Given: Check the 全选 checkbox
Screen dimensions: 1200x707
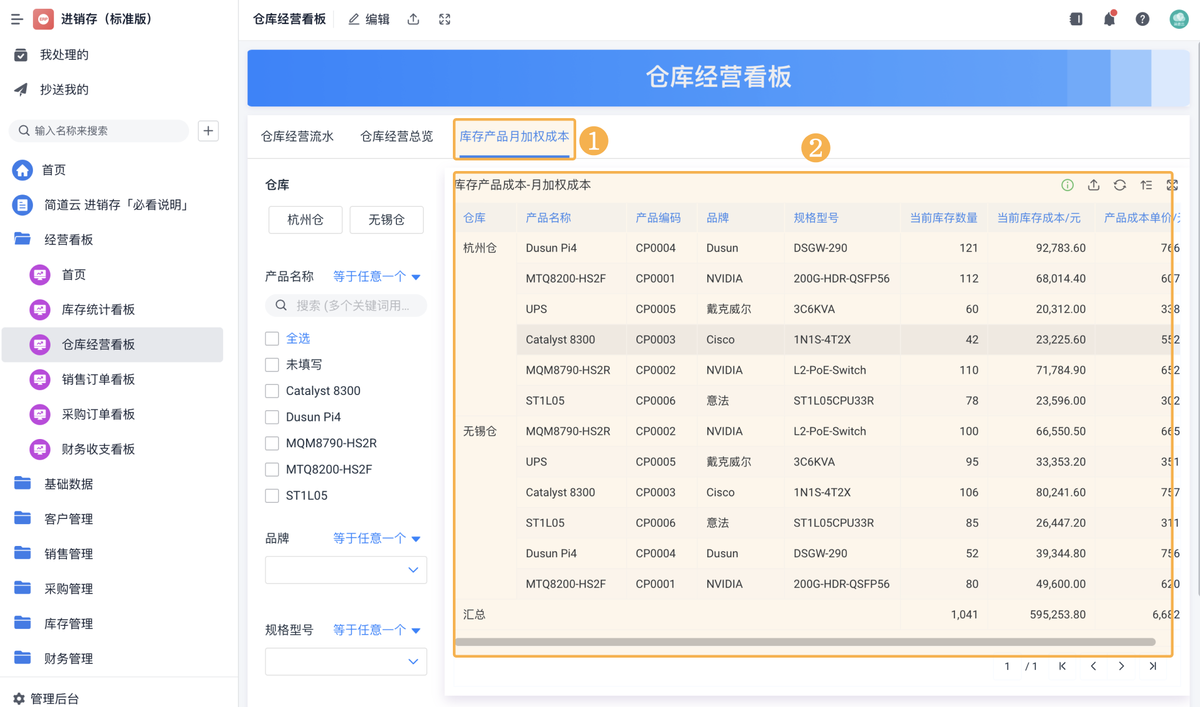Looking at the screenshot, I should pos(272,339).
